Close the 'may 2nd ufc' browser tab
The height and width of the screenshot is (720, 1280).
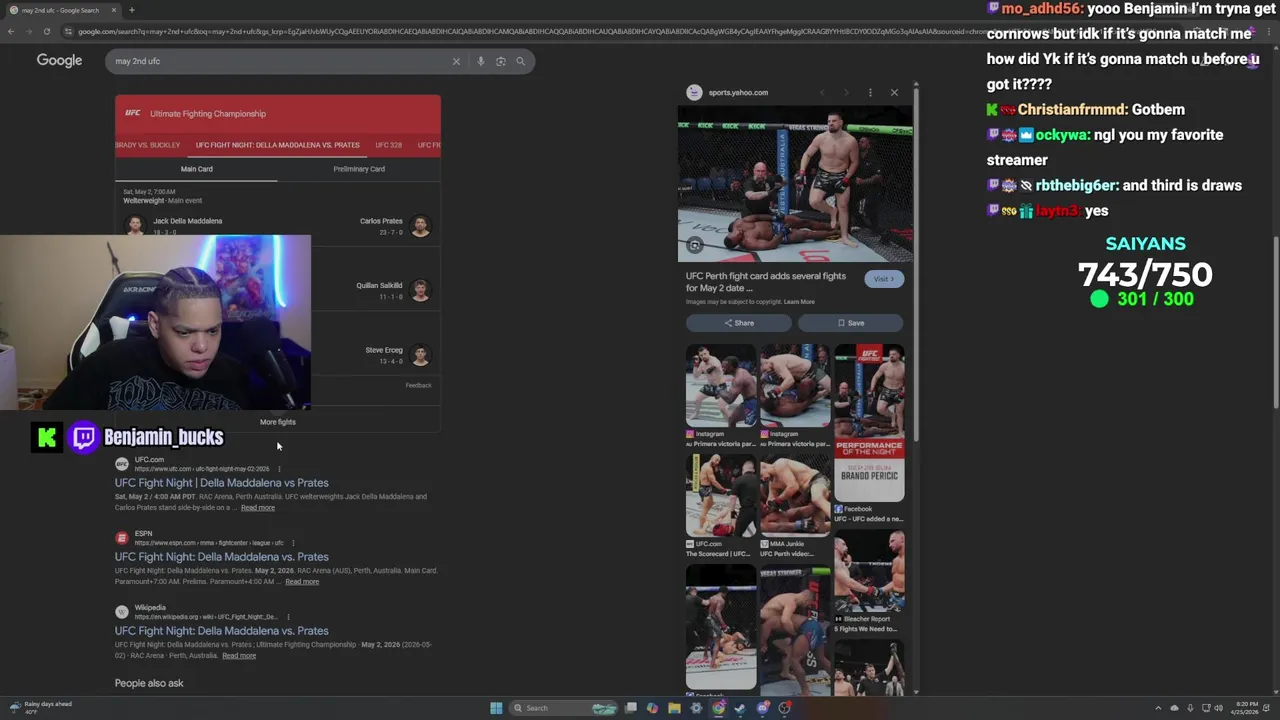113,10
